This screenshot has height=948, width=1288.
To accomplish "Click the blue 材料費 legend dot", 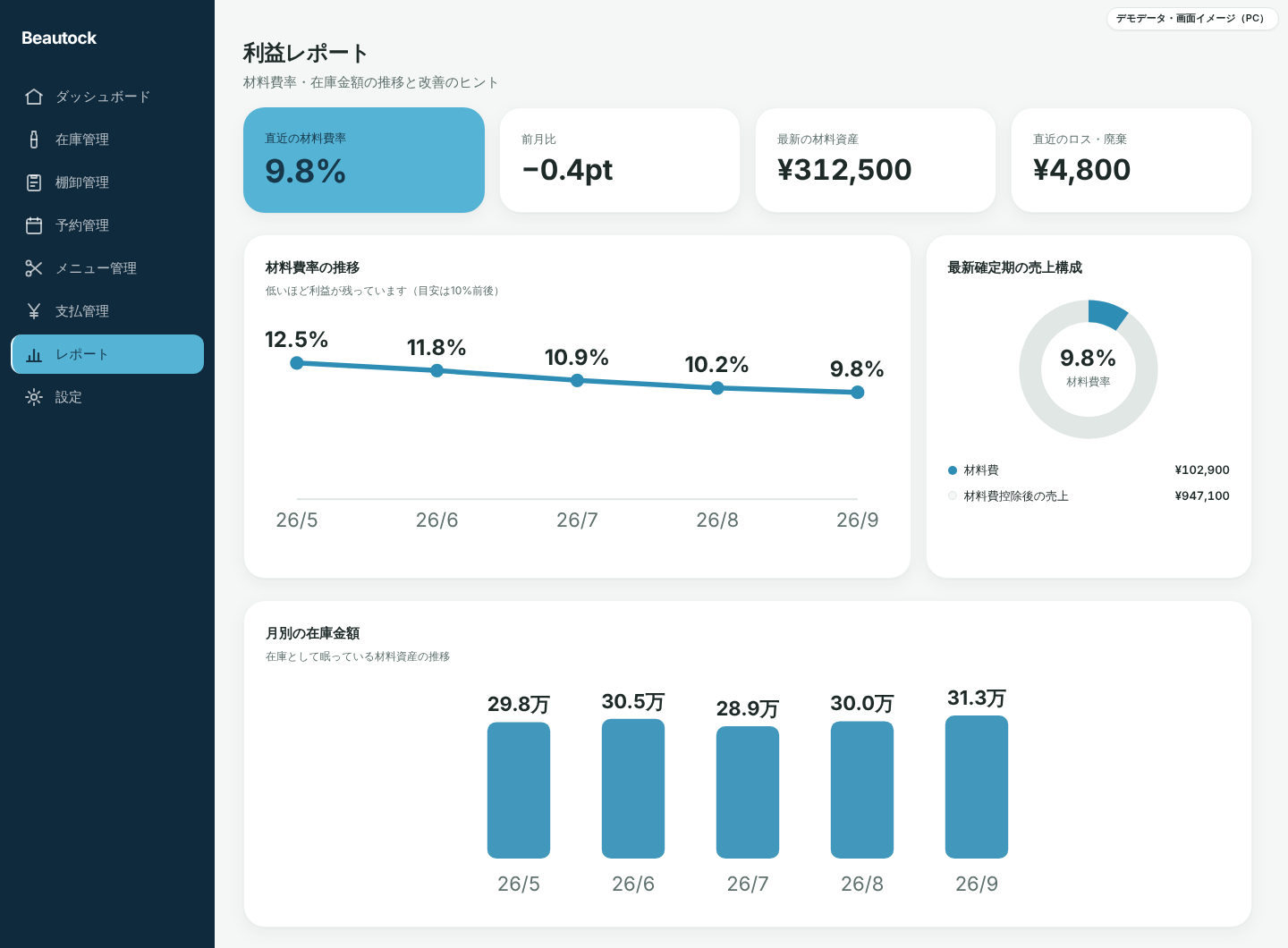I will 953,470.
